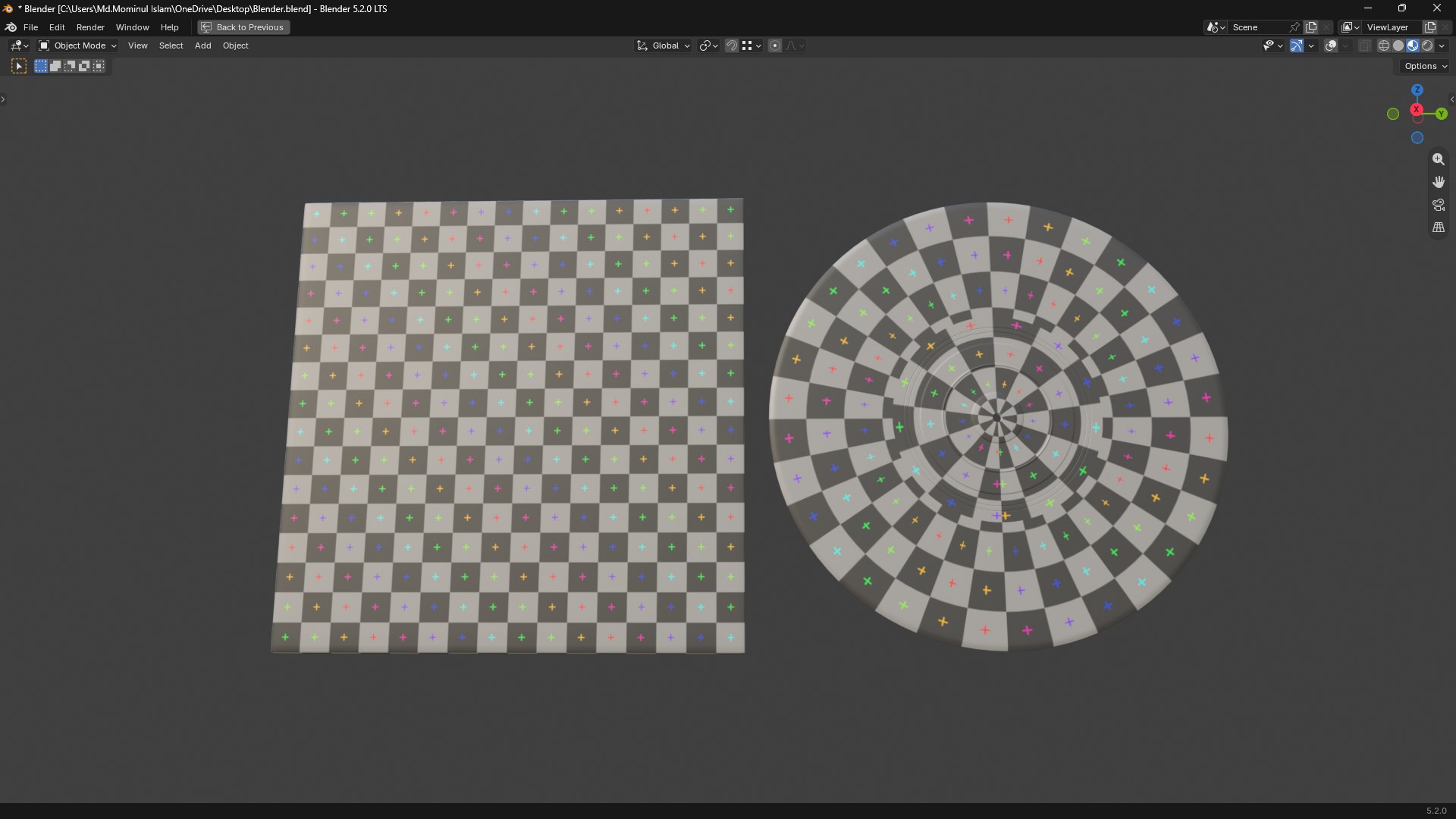Screen dimensions: 1456x819
Task: Open the Object menu
Action: 235,46
